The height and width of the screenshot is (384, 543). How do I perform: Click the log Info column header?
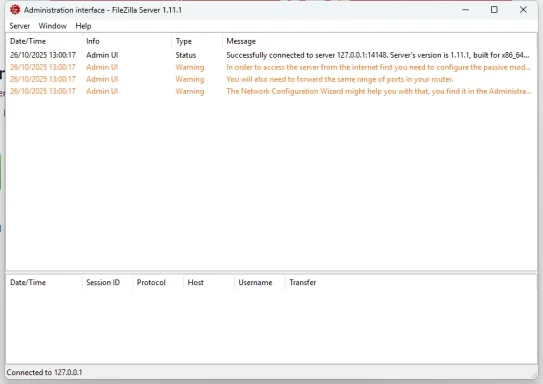tap(127, 41)
